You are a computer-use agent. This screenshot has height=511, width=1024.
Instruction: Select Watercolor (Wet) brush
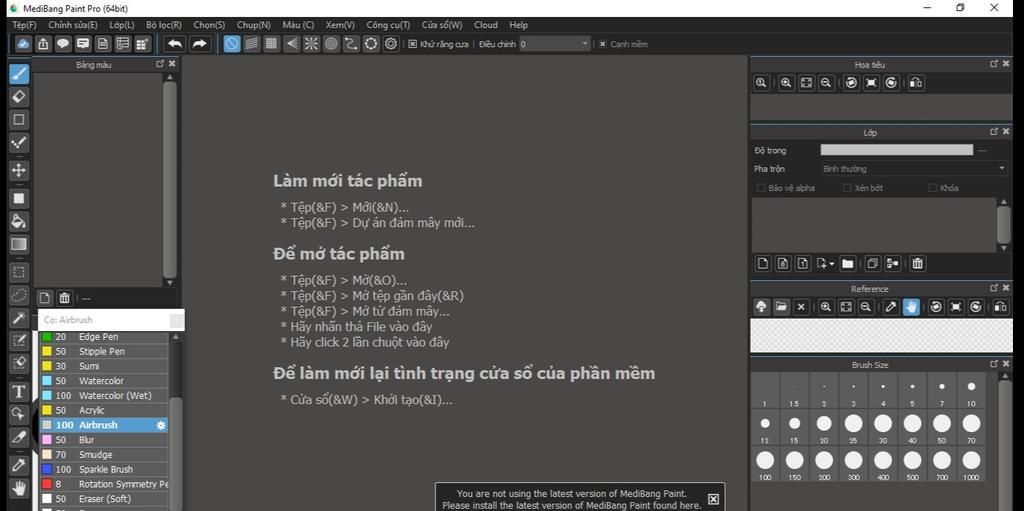click(104, 395)
